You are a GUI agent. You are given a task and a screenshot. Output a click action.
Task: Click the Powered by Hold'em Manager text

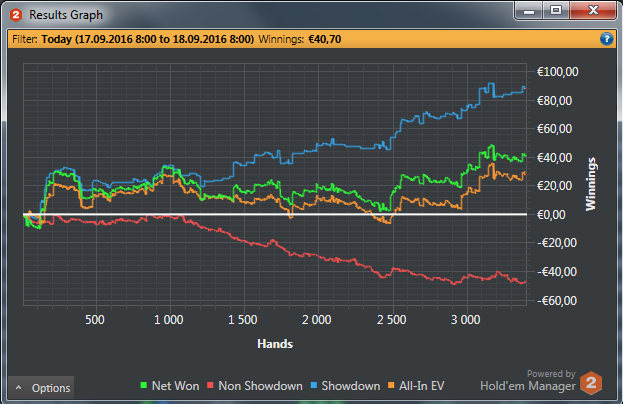click(528, 381)
